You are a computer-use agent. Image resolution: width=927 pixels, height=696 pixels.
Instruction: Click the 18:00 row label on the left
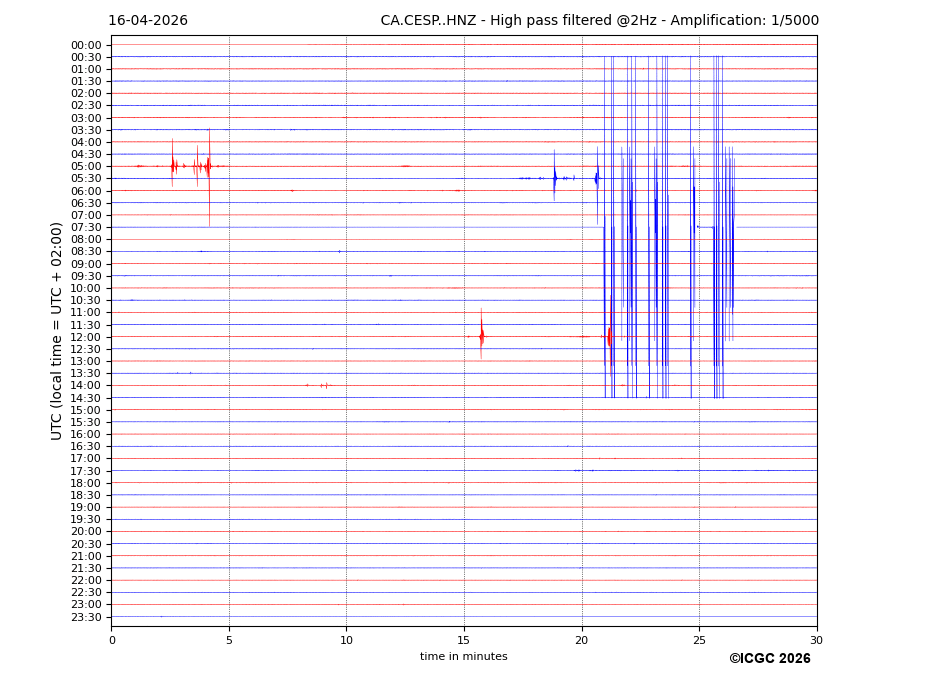tap(86, 483)
